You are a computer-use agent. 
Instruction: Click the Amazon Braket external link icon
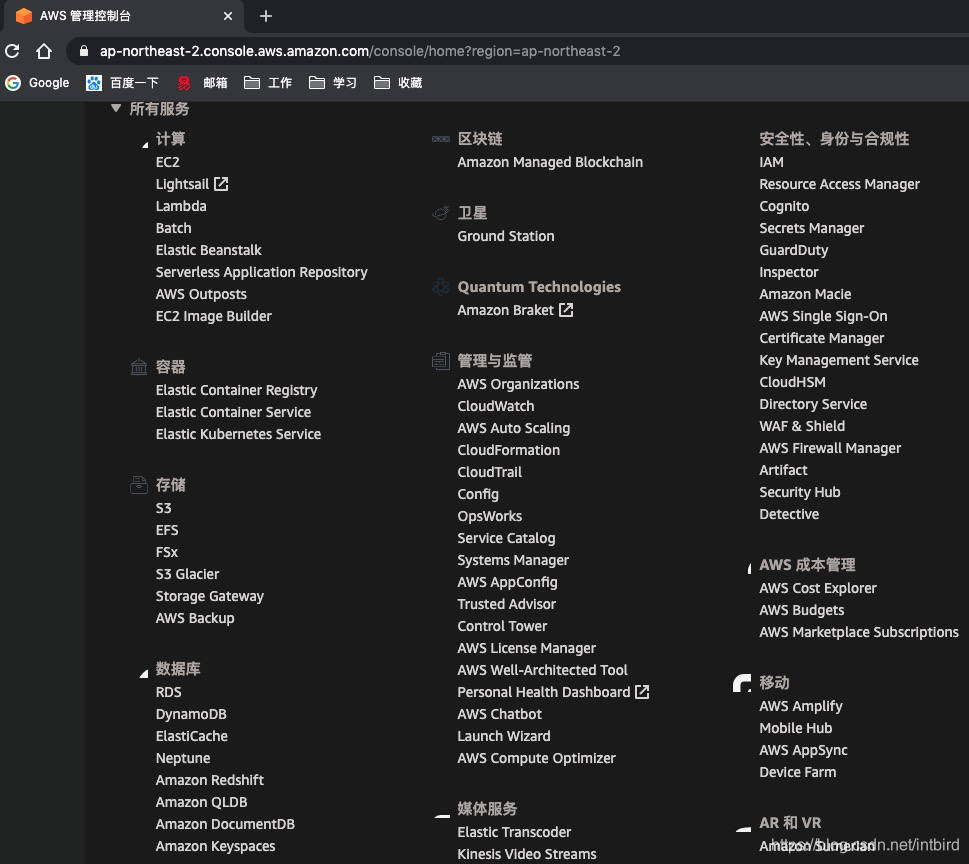(x=566, y=310)
